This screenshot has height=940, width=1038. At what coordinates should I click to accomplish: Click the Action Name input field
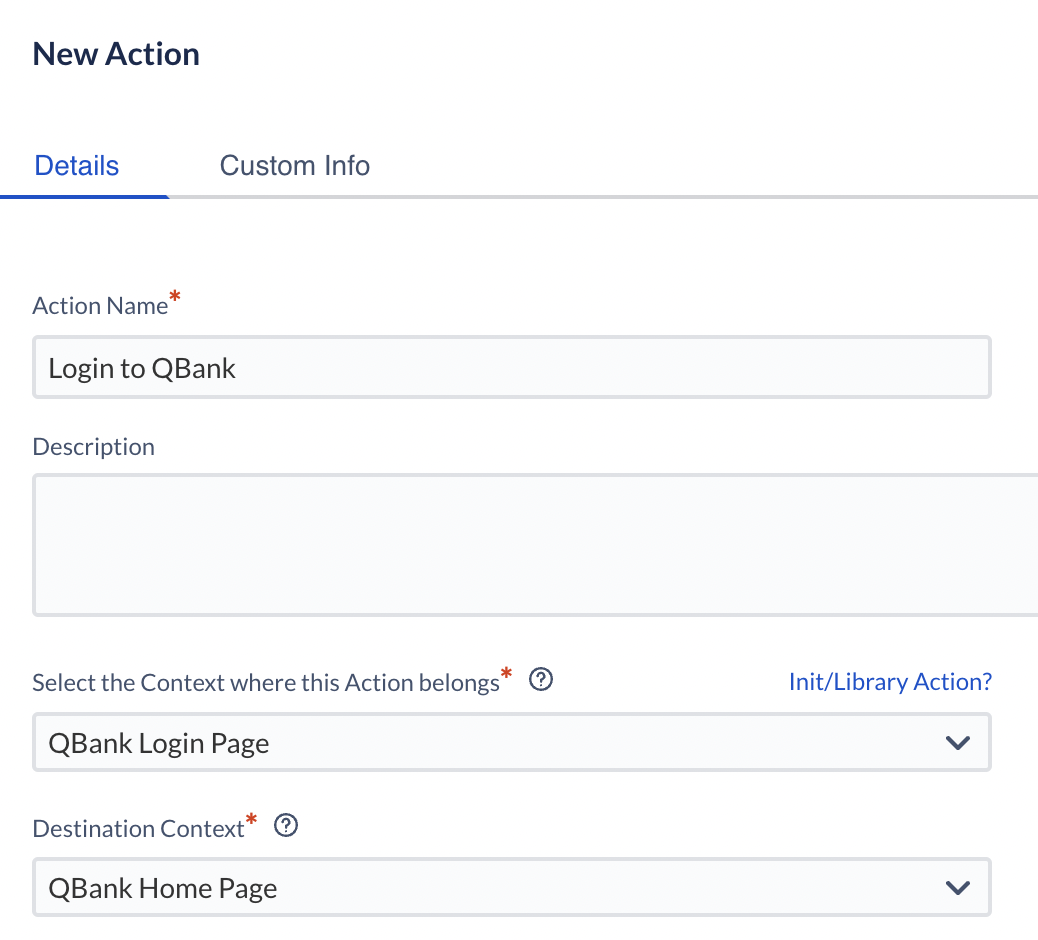click(x=512, y=367)
